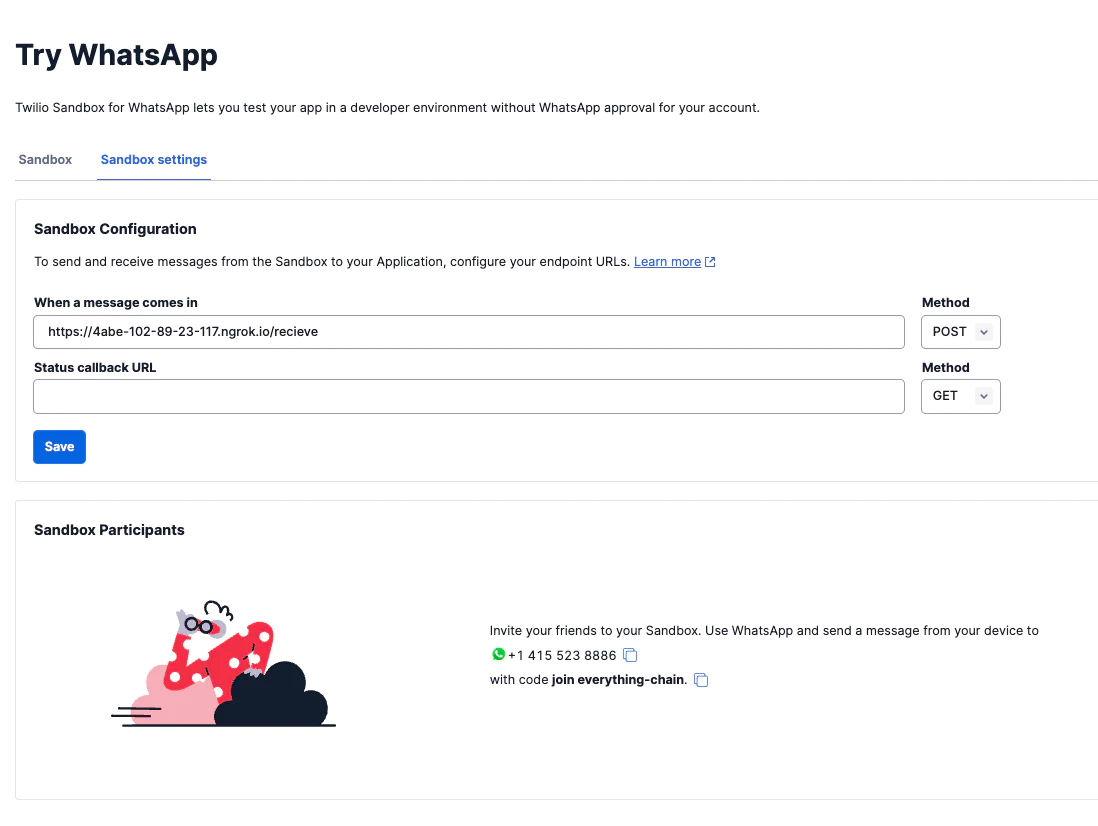
Task: Select the Sandbox settings tab
Action: 154,160
